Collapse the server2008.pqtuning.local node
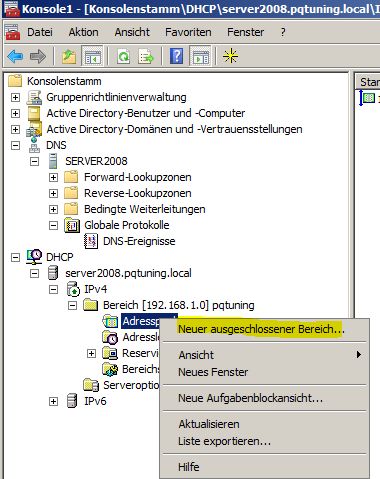This screenshot has width=380, height=479. (34, 273)
